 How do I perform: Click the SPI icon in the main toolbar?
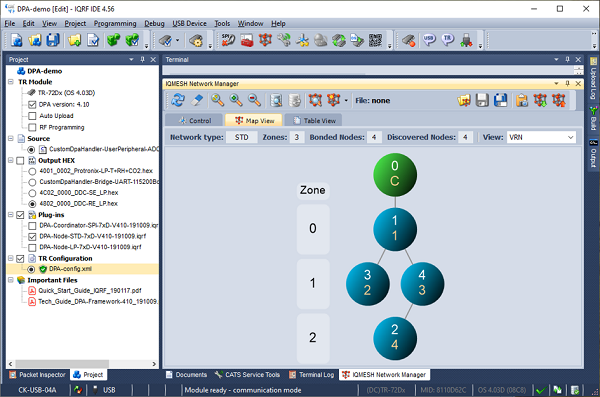228,40
